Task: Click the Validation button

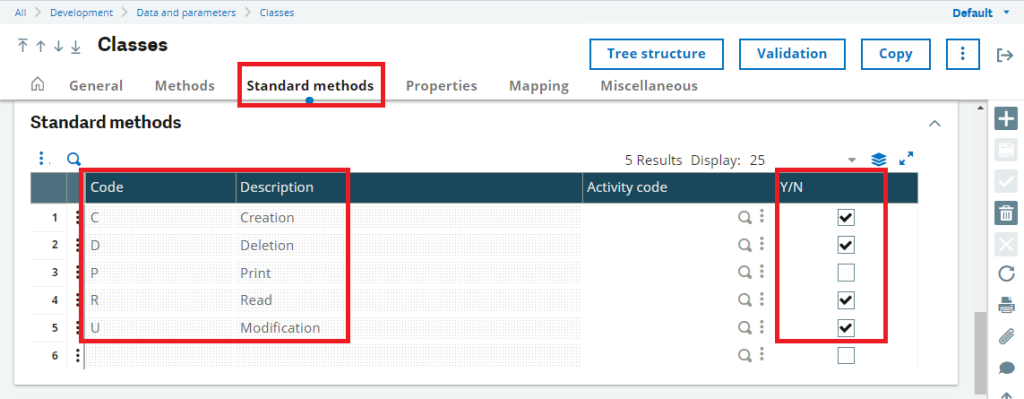Action: pyautogui.click(x=792, y=54)
